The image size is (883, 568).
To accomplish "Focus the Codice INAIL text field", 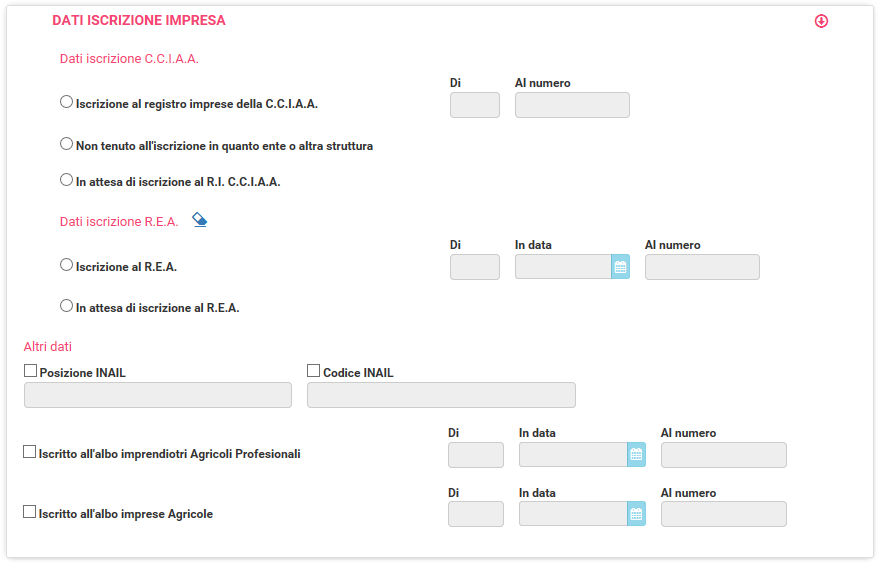I will [x=441, y=395].
